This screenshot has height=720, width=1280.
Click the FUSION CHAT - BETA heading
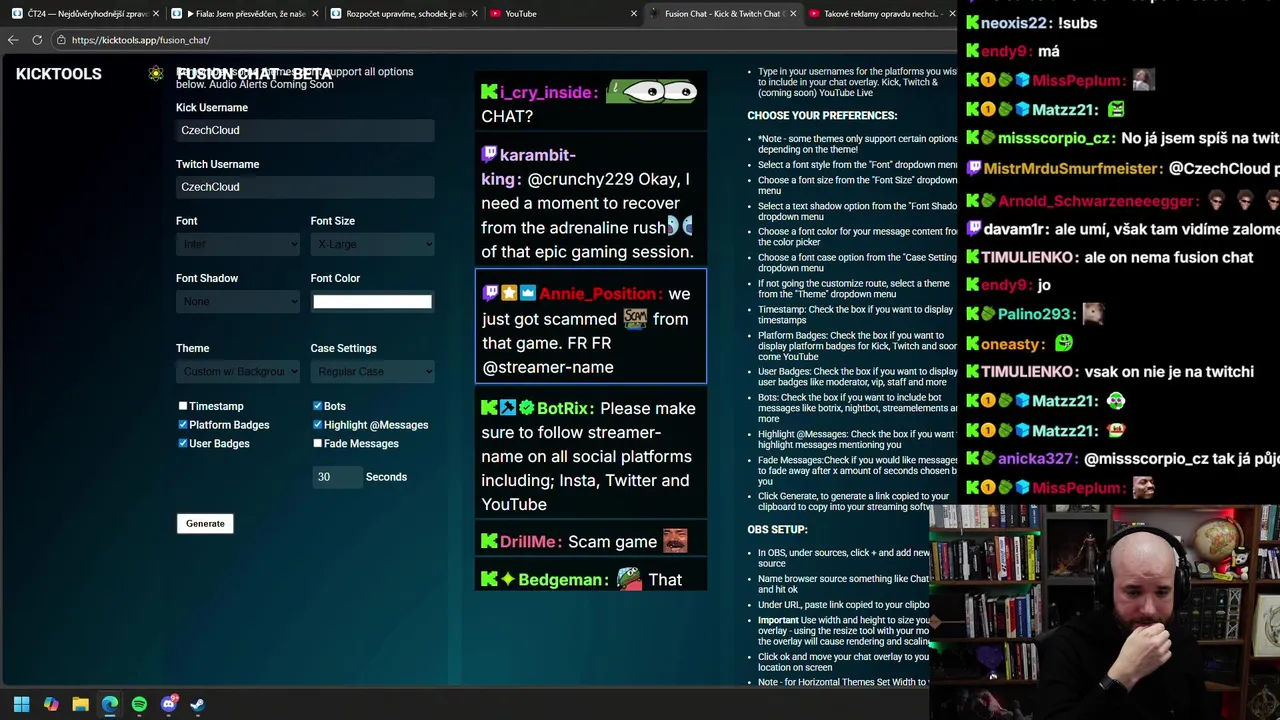254,74
